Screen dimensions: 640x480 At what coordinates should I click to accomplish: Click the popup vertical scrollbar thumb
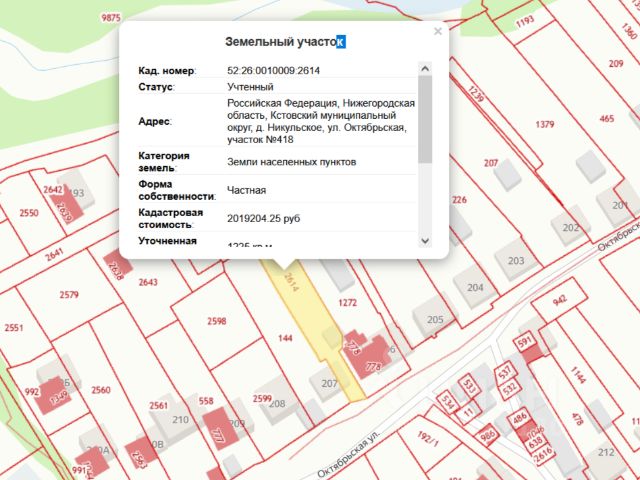tap(425, 119)
